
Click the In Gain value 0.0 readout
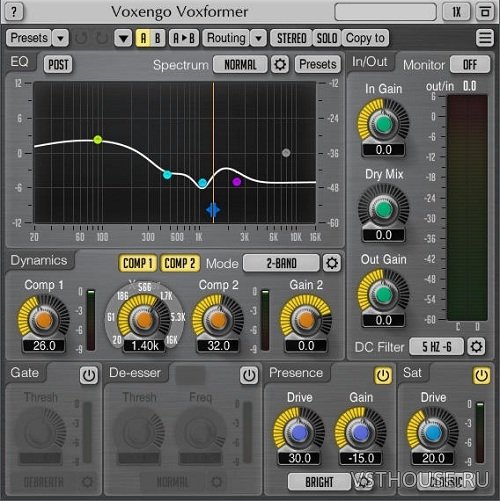(x=383, y=150)
